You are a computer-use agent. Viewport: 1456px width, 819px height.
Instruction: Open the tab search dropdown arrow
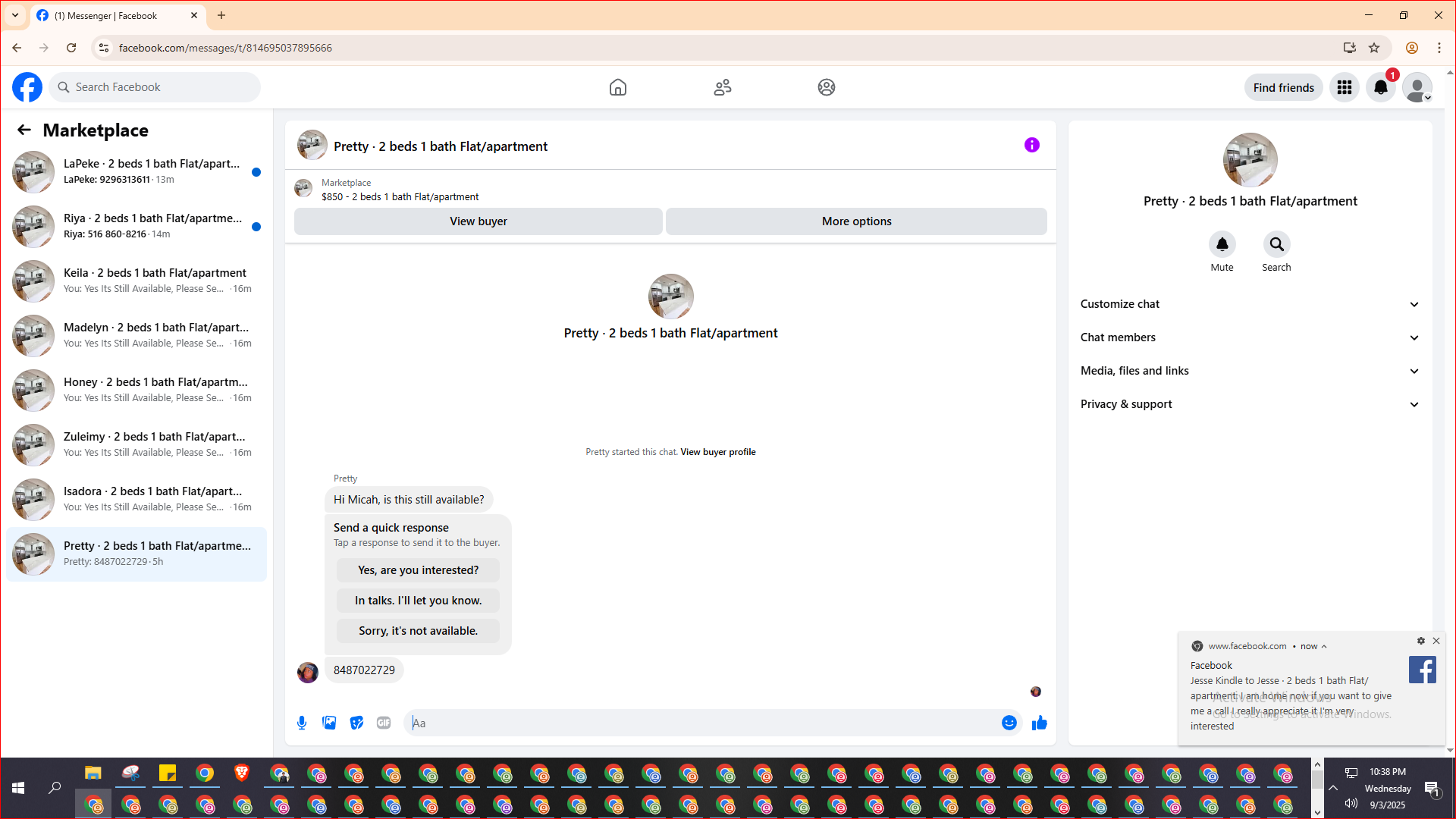click(15, 15)
